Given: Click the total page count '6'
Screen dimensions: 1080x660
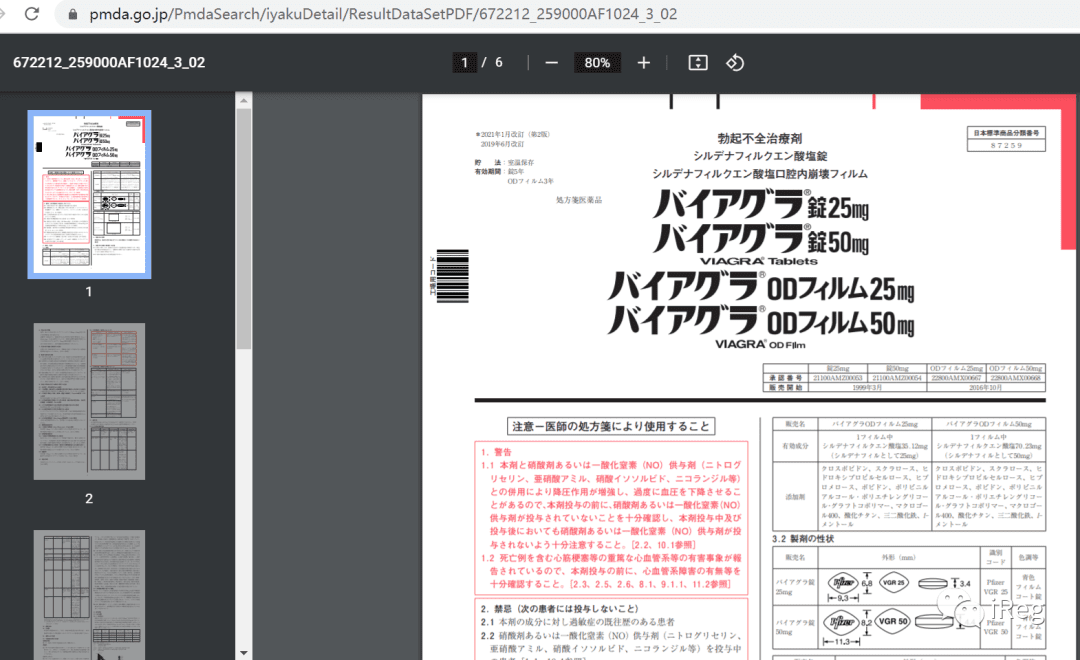Looking at the screenshot, I should point(499,63).
